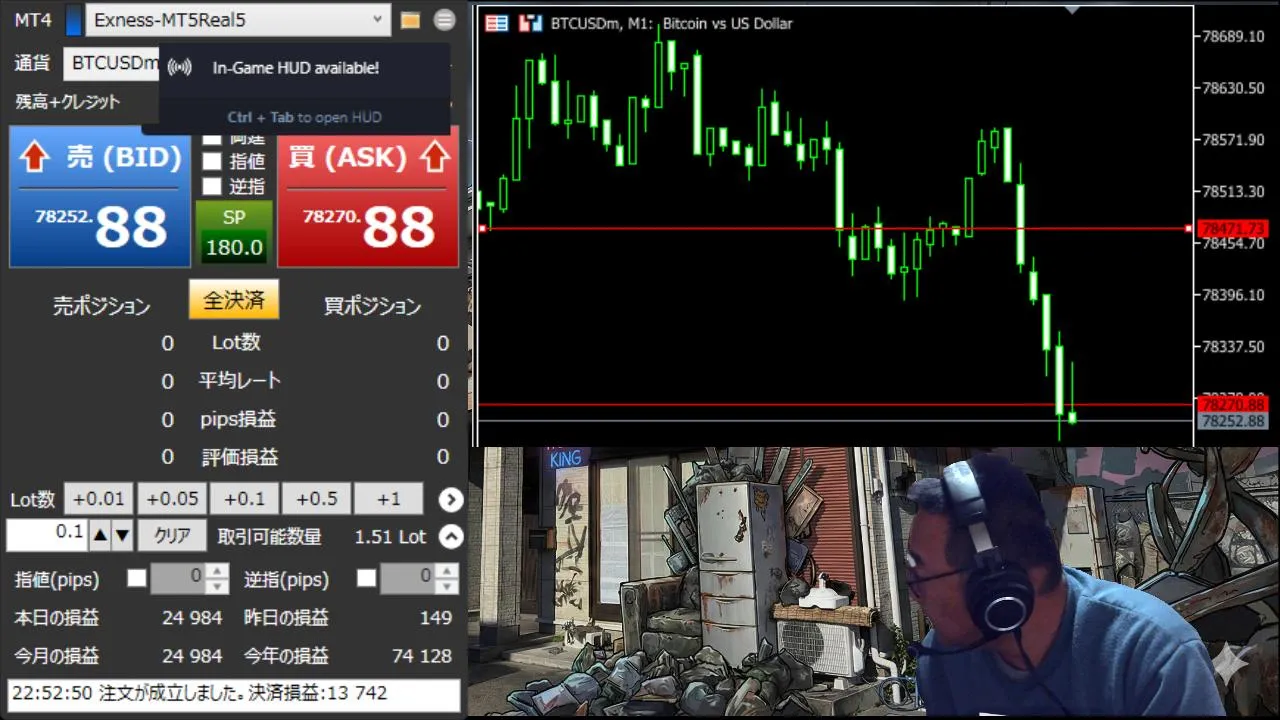The width and height of the screenshot is (1280, 720).
Task: Click the 全決済 close-all button
Action: point(234,300)
